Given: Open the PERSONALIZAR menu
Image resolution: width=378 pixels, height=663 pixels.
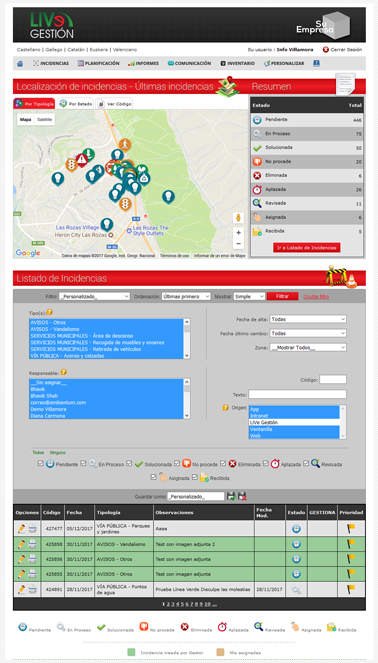Looking at the screenshot, I should tap(284, 63).
